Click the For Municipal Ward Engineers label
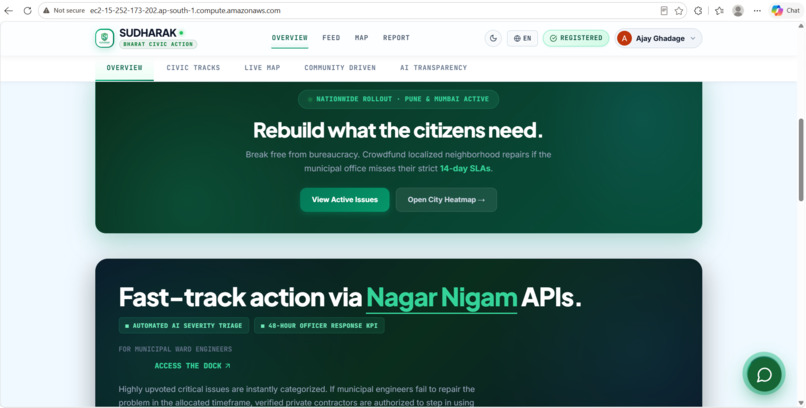 click(175, 349)
